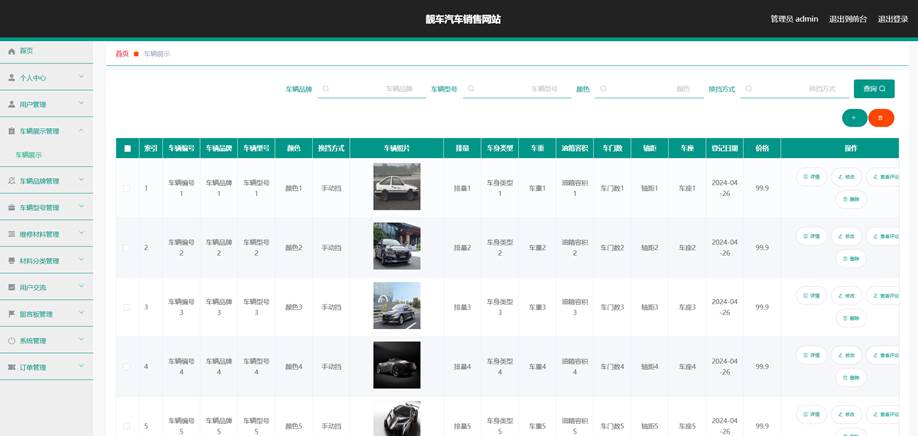Screen dimensions: 918x436
Task: Focus the 车辆品牌 search input
Action: click(x=372, y=89)
